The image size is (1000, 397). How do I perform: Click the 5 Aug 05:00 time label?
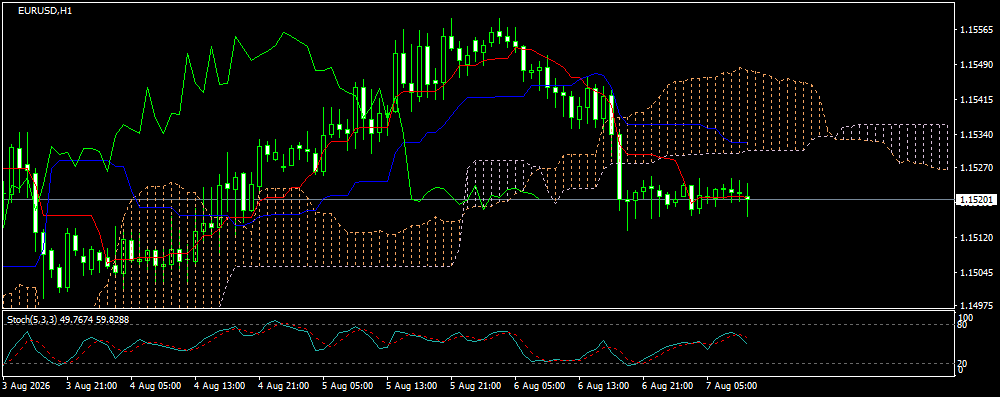348,386
